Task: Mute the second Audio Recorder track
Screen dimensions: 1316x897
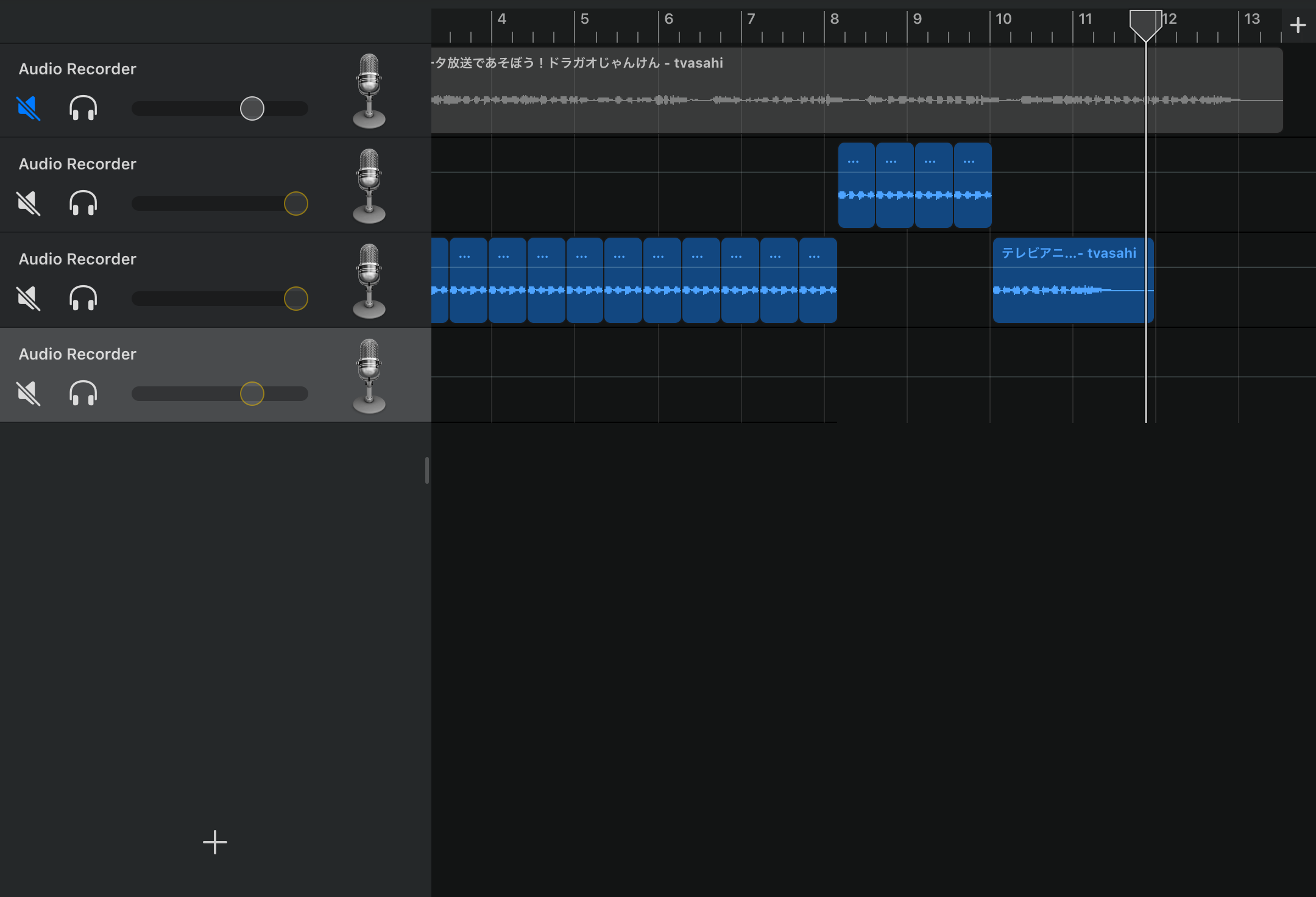Action: click(29, 204)
